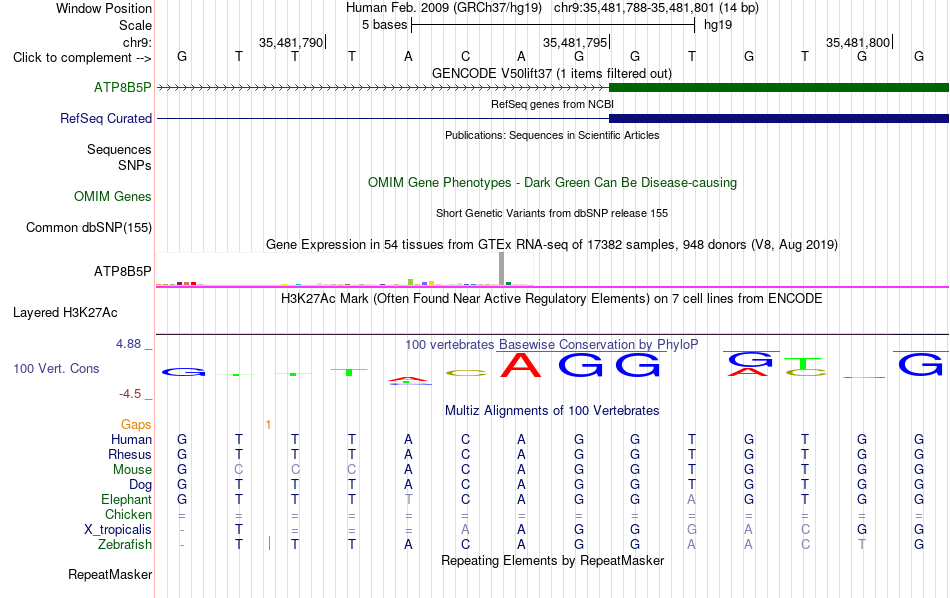Click the orange gap count '1'

(x=268, y=425)
